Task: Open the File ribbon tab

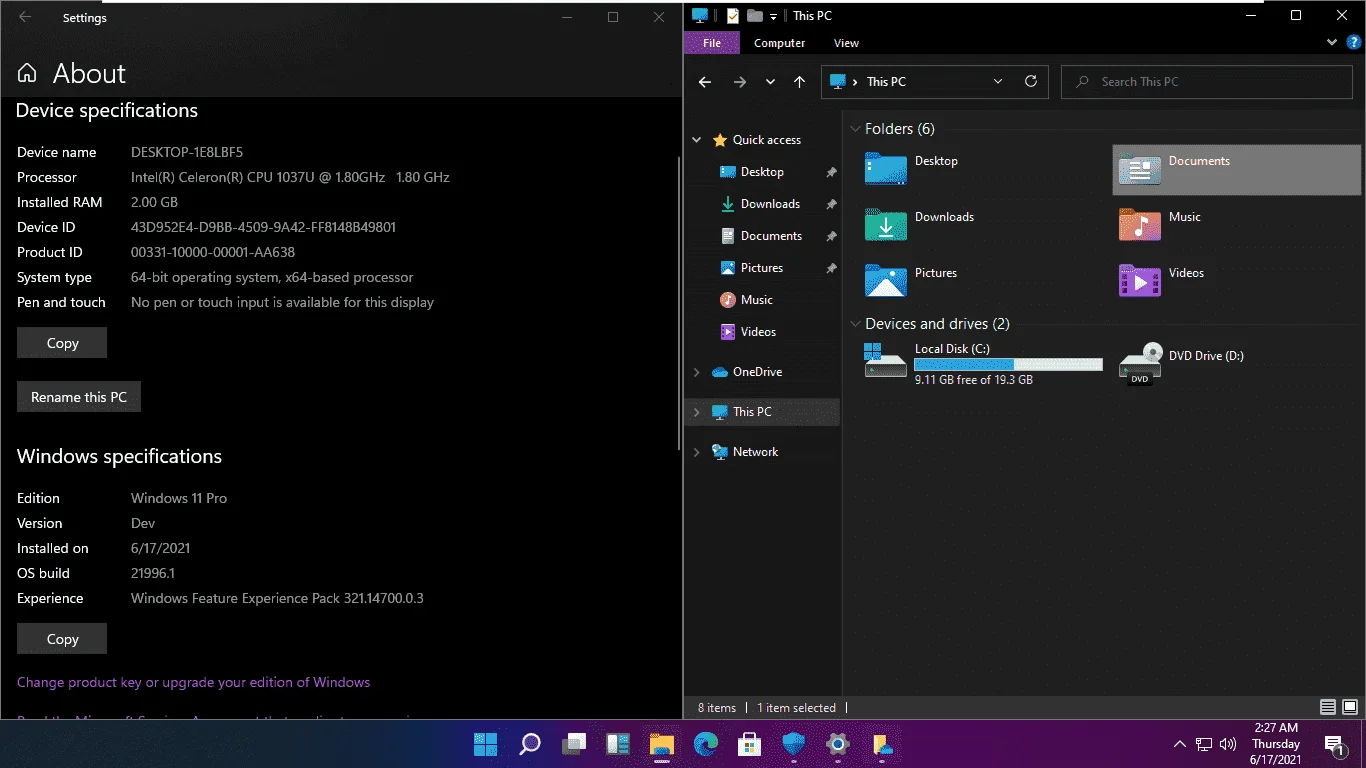Action: tap(712, 43)
